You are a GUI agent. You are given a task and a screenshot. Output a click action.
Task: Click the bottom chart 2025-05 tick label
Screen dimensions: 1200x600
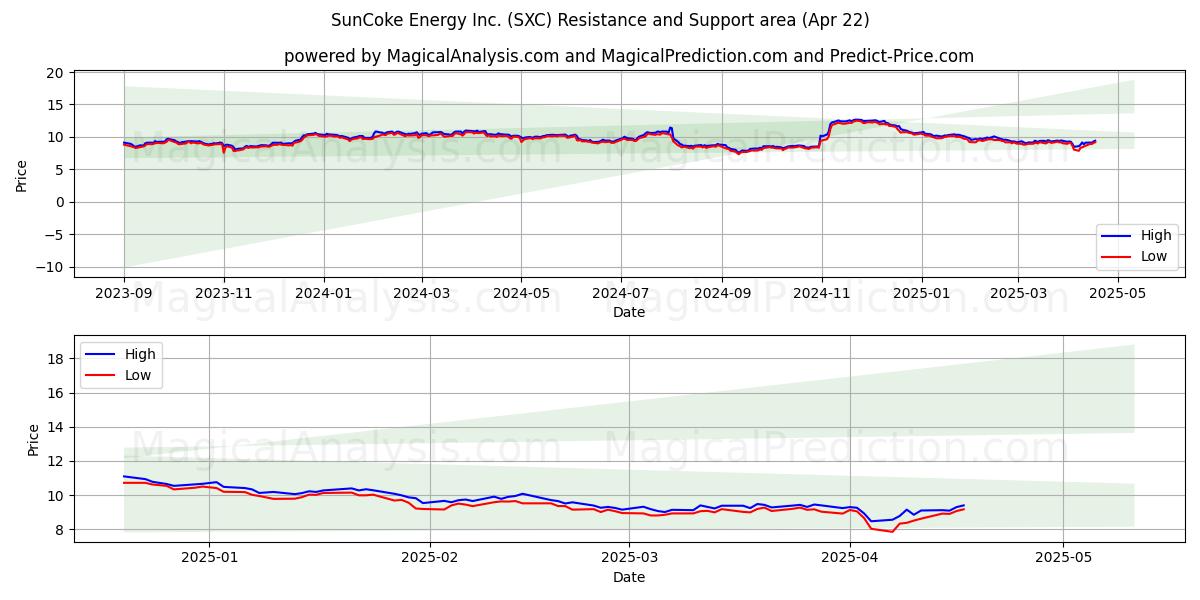tap(1064, 558)
